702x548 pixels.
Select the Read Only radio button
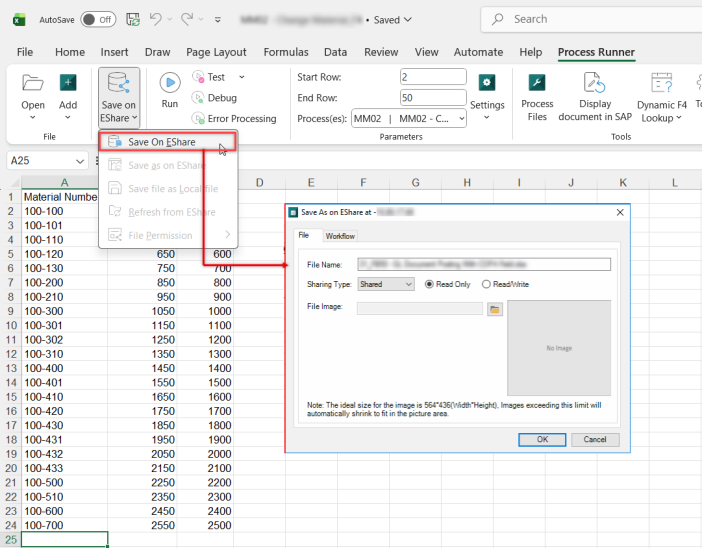(x=429, y=284)
